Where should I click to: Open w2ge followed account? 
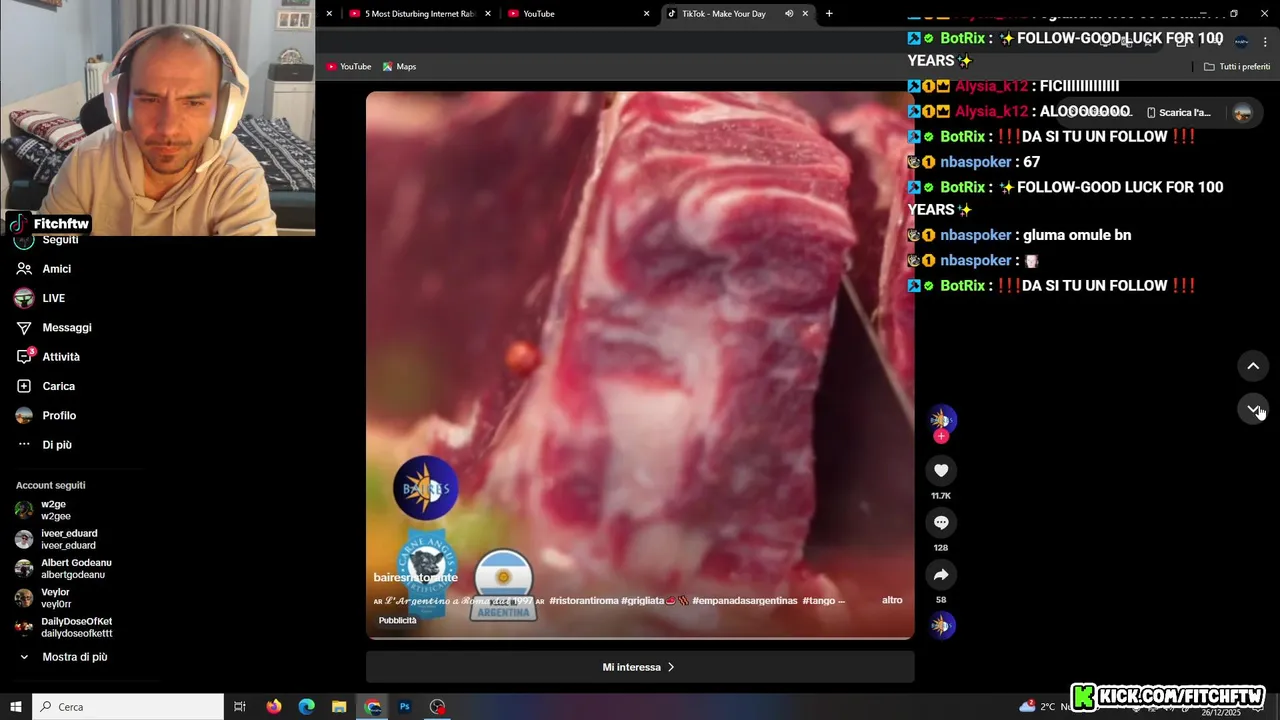(56, 510)
